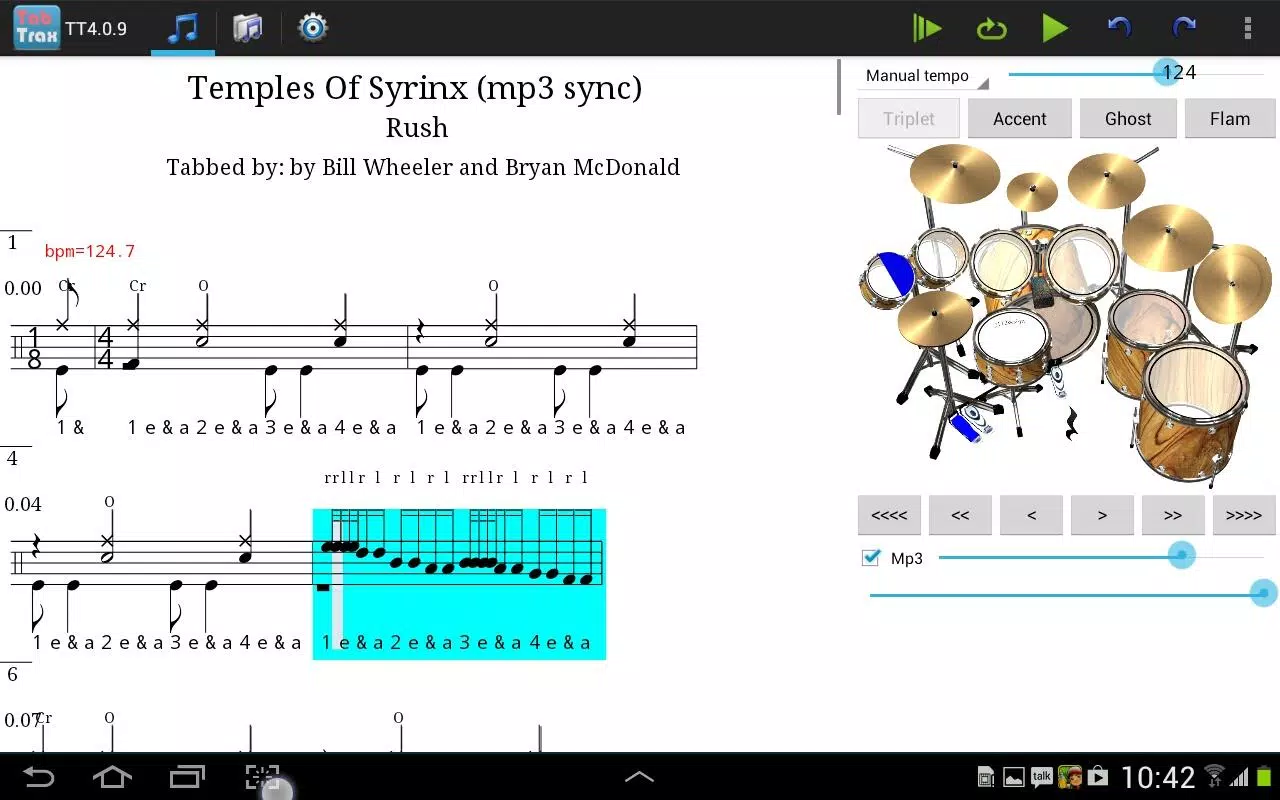Image resolution: width=1280 pixels, height=800 pixels.
Task: Open the play store notification icon
Action: [1098, 777]
